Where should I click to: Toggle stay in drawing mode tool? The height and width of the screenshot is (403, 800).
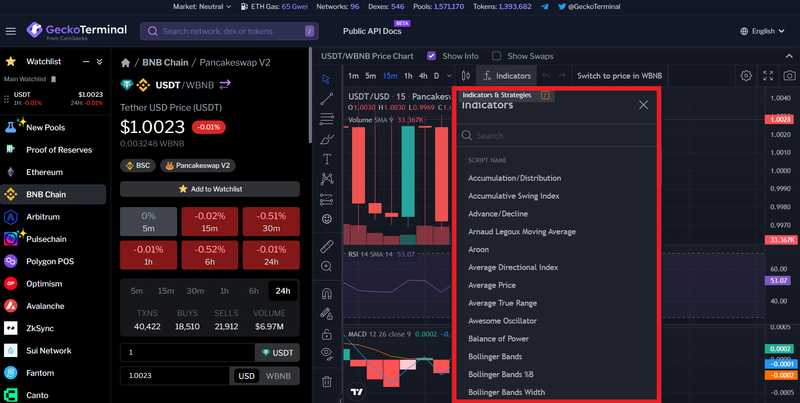pos(327,314)
